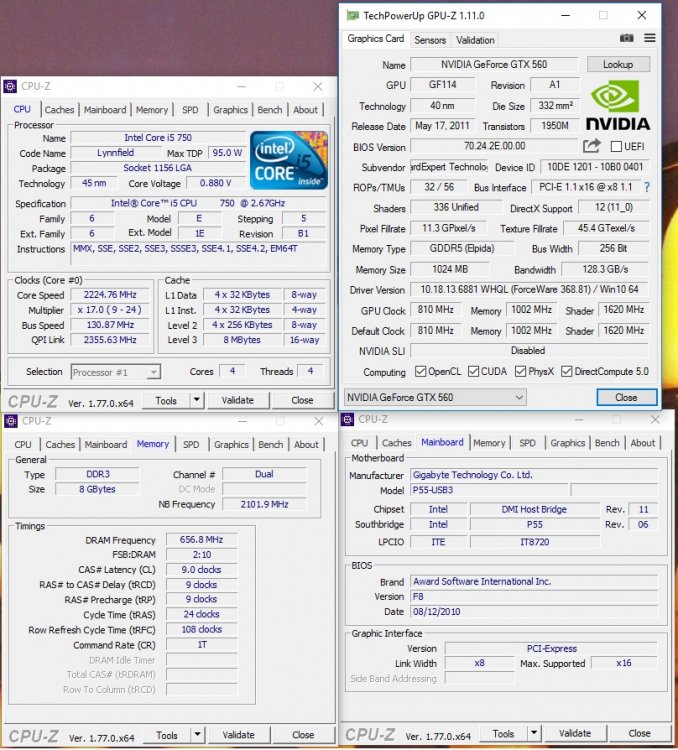Image resolution: width=678 pixels, height=750 pixels.
Task: Open SPD tab in the CPU window
Action: (190, 110)
